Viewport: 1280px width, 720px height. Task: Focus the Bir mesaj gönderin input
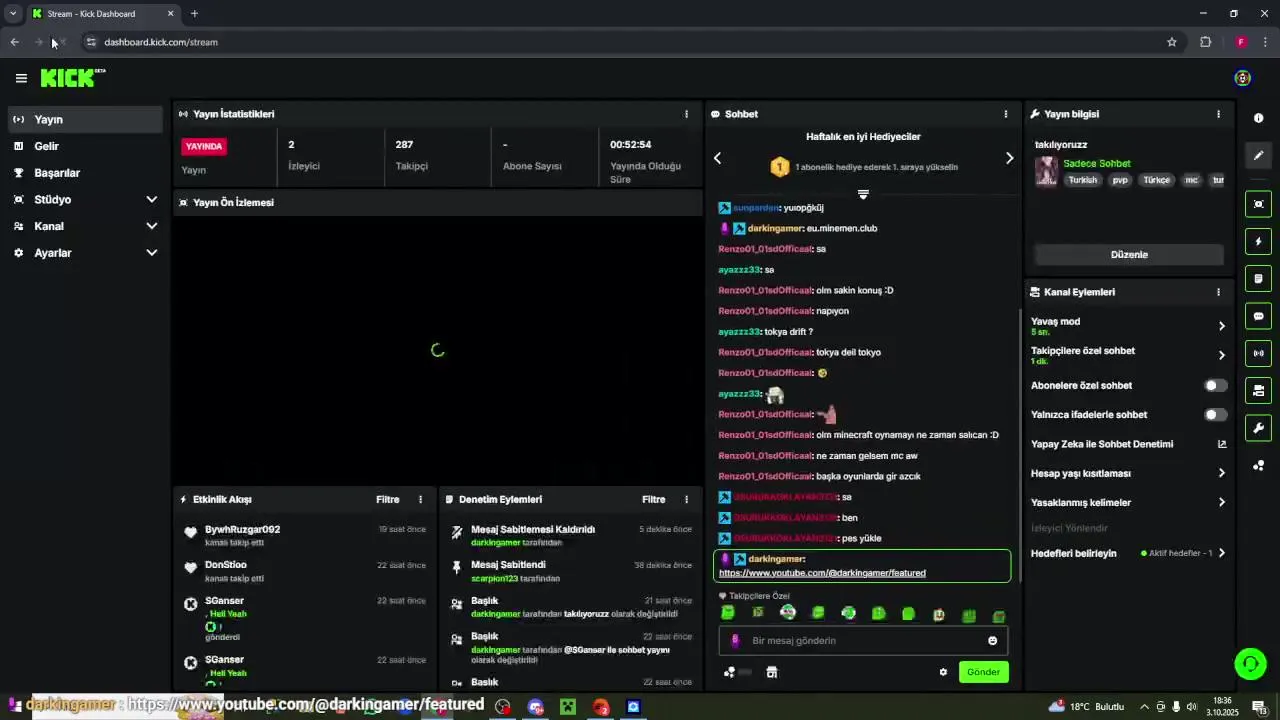[x=863, y=641]
